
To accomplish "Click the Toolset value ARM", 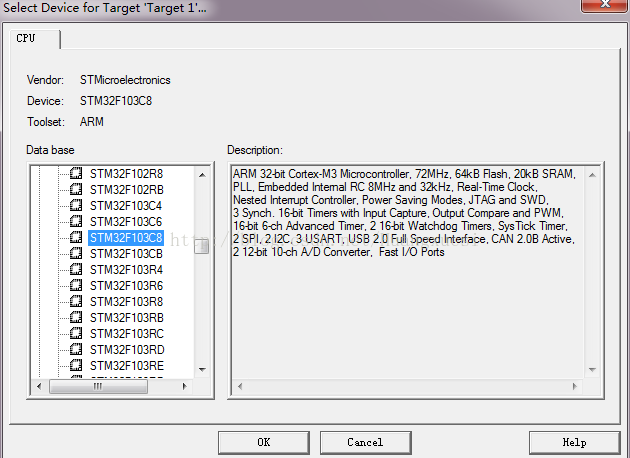I will 92,122.
